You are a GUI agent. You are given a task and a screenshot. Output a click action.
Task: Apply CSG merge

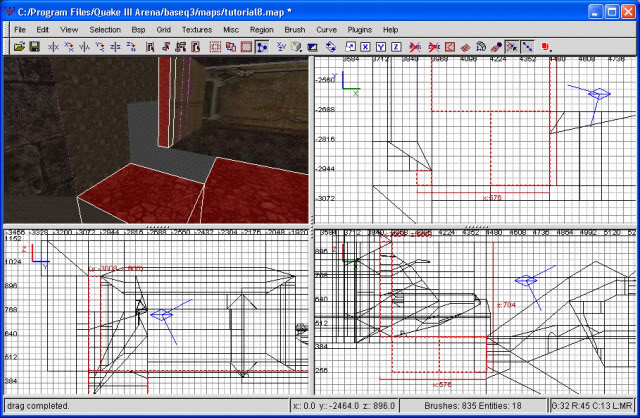pyautogui.click(x=231, y=47)
